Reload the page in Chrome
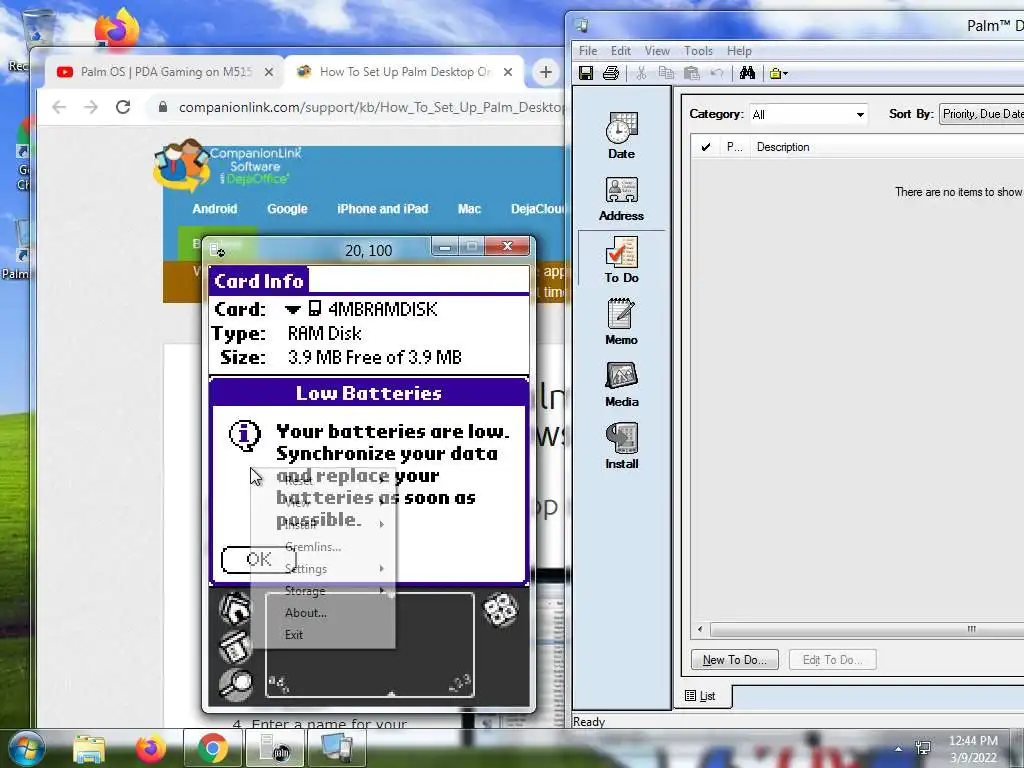Screen dimensions: 1024x768 click(x=123, y=107)
